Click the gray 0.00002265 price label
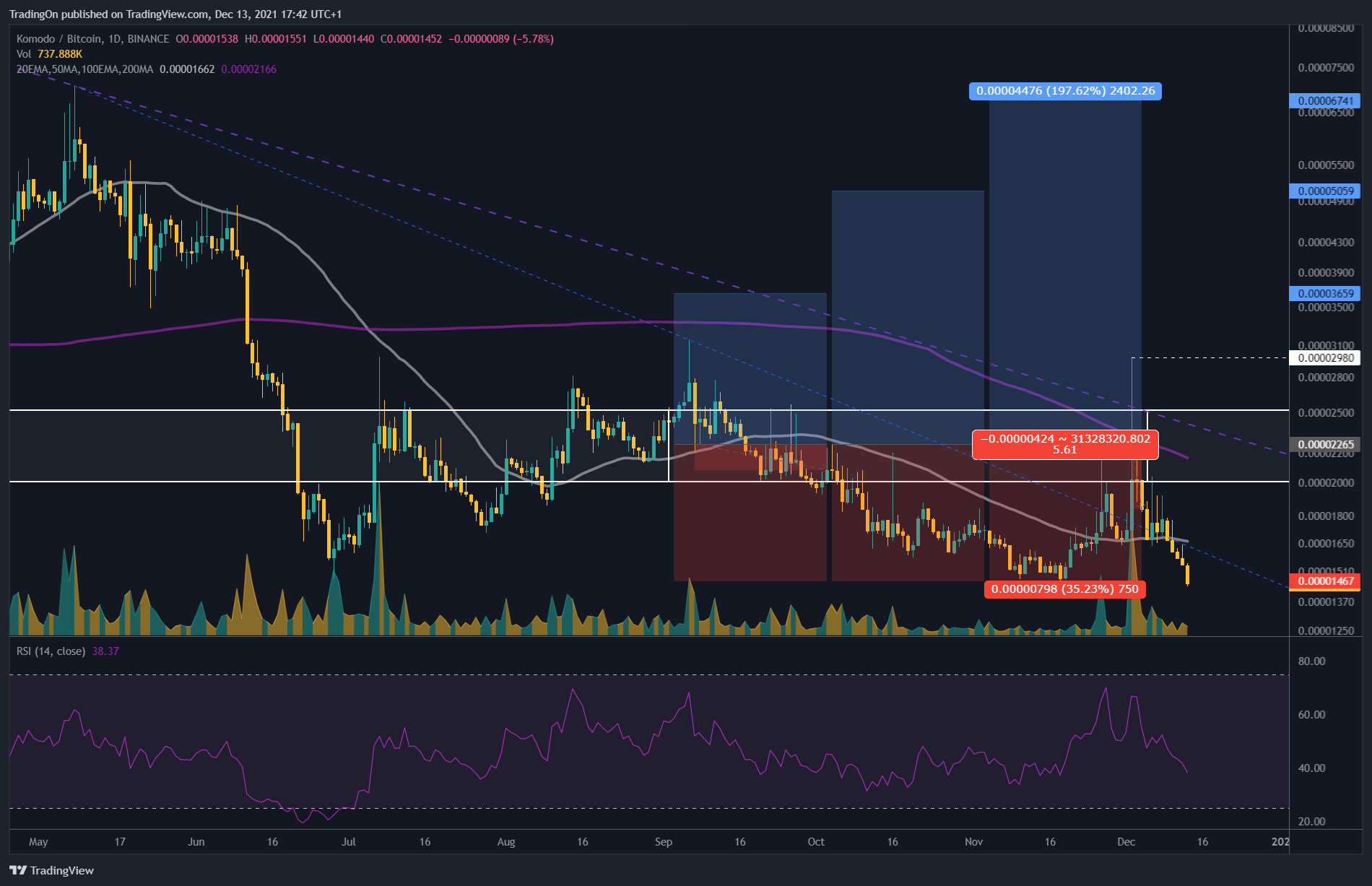Image resolution: width=1372 pixels, height=886 pixels. [x=1324, y=445]
